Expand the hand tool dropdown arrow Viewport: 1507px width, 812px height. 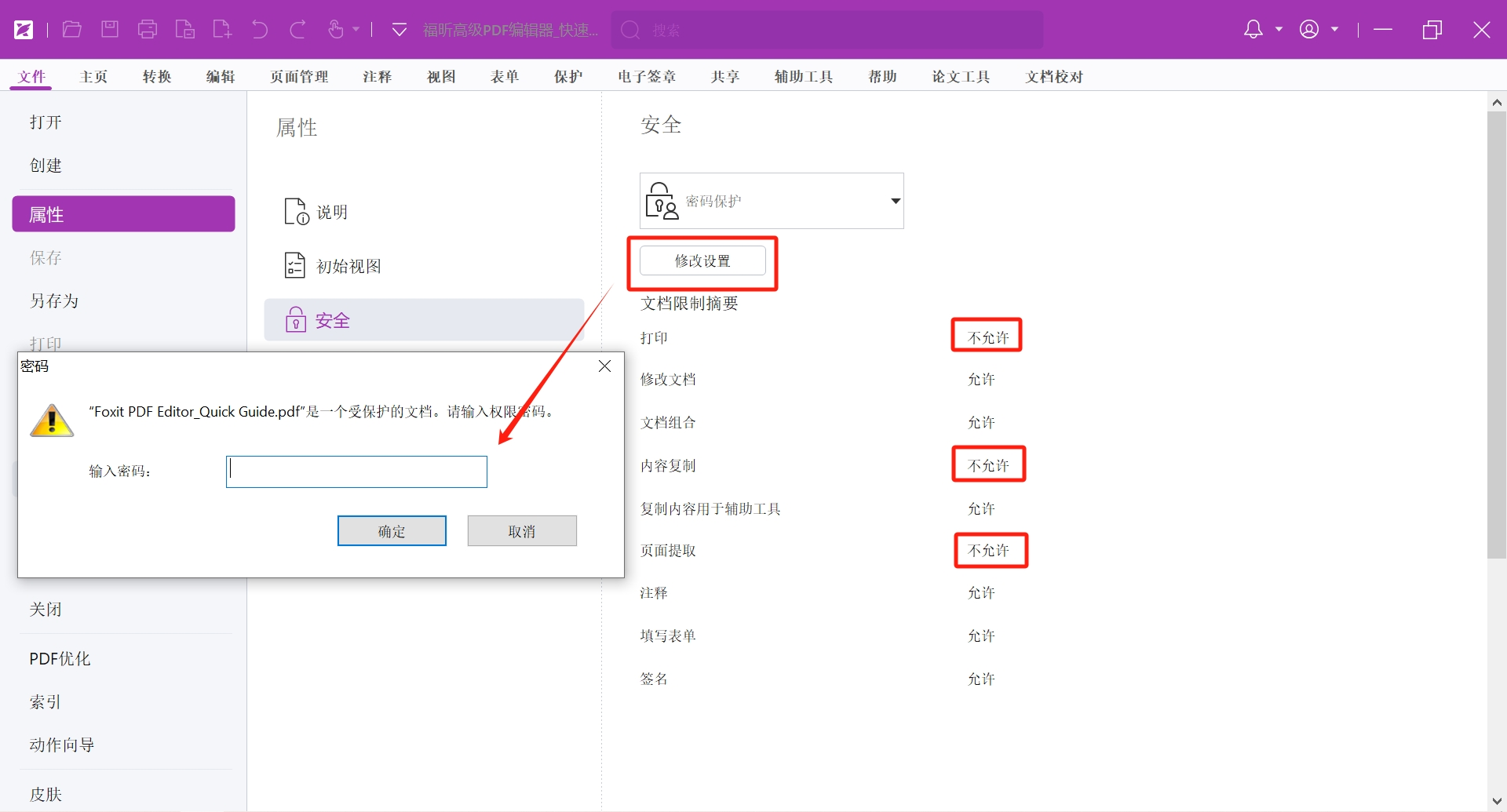coord(356,30)
